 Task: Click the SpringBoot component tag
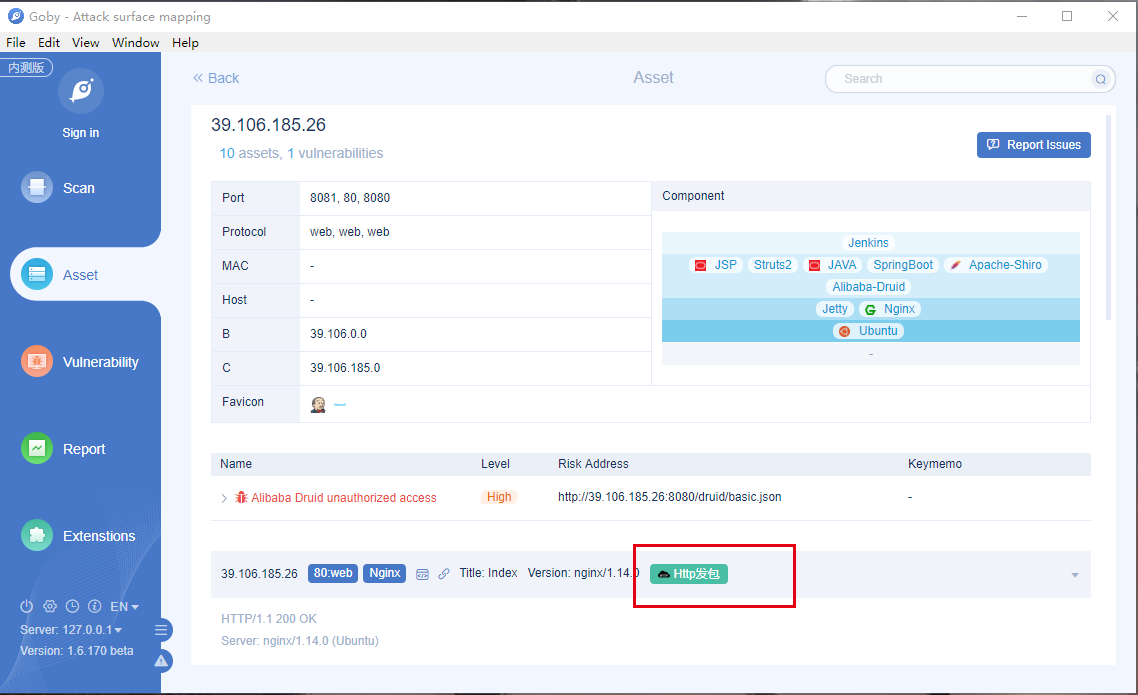(903, 265)
